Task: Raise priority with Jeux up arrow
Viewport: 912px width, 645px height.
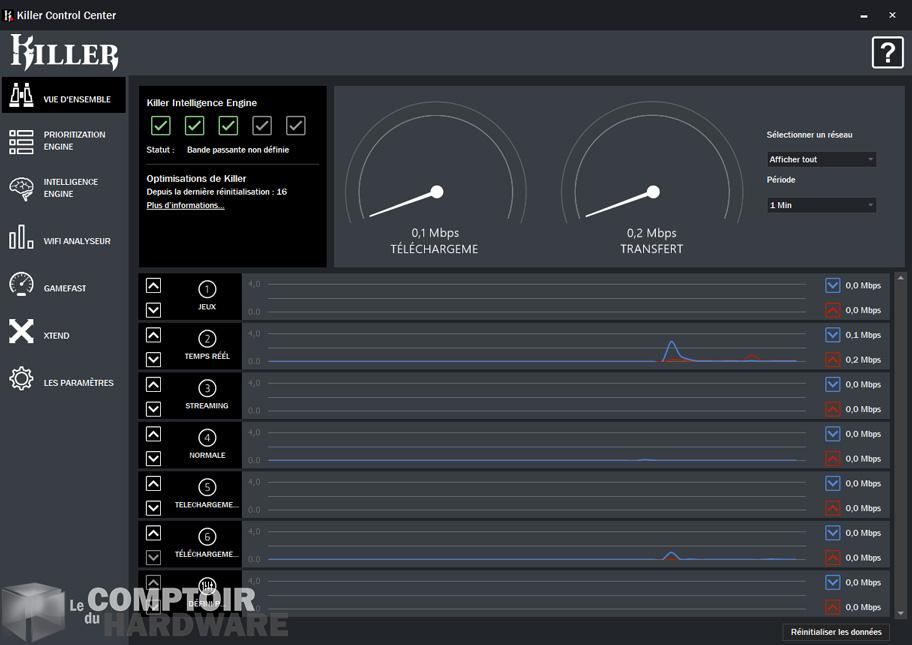Action: (x=153, y=286)
